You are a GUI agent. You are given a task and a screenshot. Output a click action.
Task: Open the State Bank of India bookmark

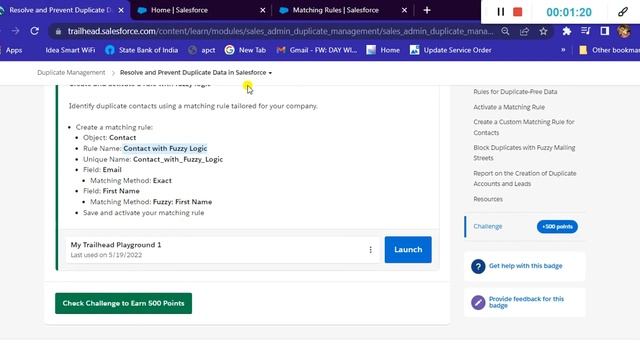(x=142, y=50)
